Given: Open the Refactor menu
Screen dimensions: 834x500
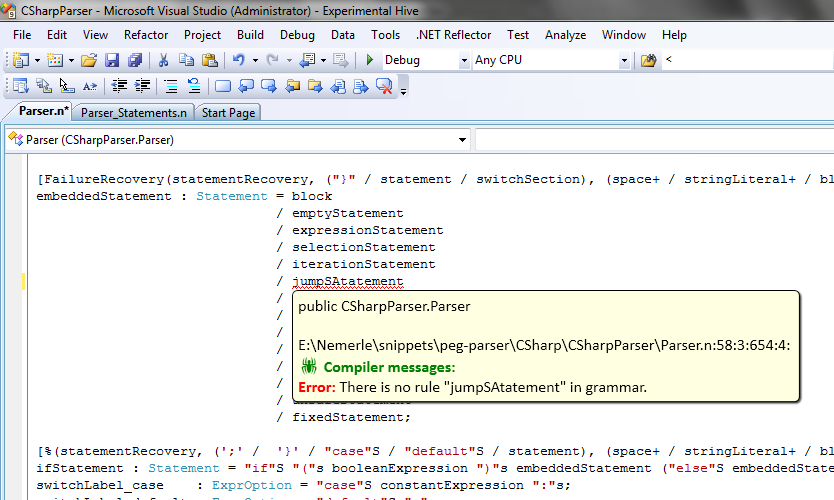Looking at the screenshot, I should 146,35.
